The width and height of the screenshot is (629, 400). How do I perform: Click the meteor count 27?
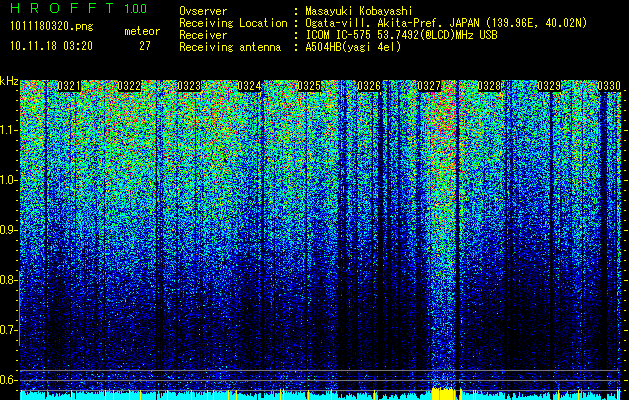[x=145, y=46]
